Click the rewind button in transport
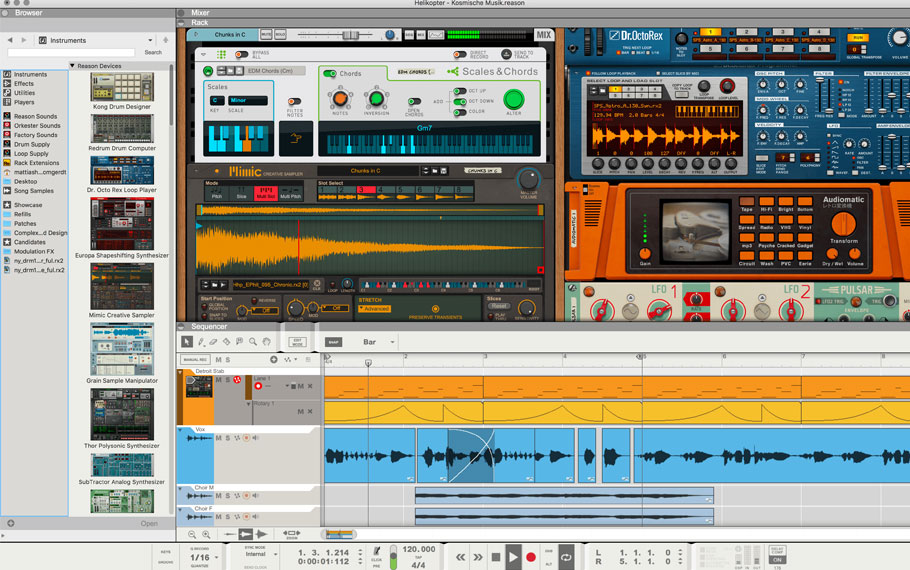910x570 pixels. click(460, 557)
